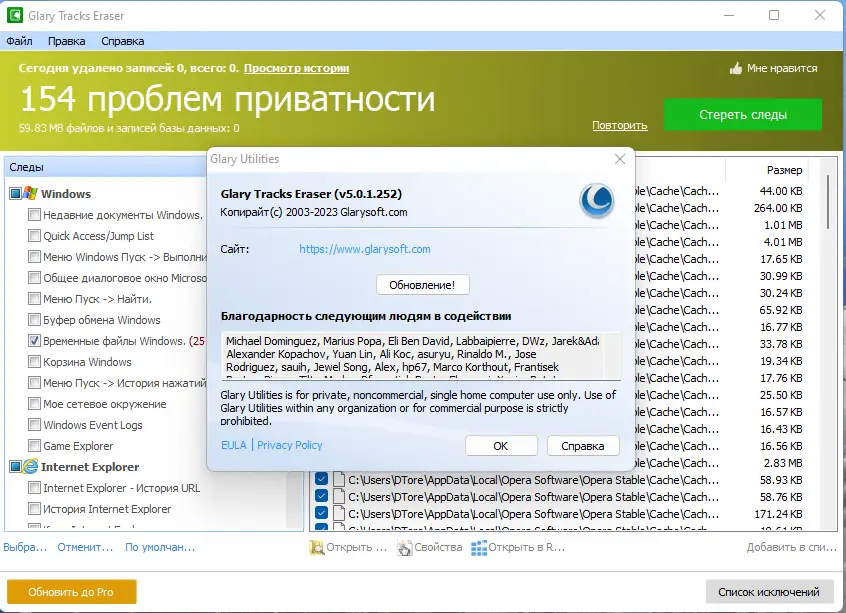Viewport: 846px width, 613px height.
Task: Select Меню Пуск -> Найти item
Action: point(97,298)
